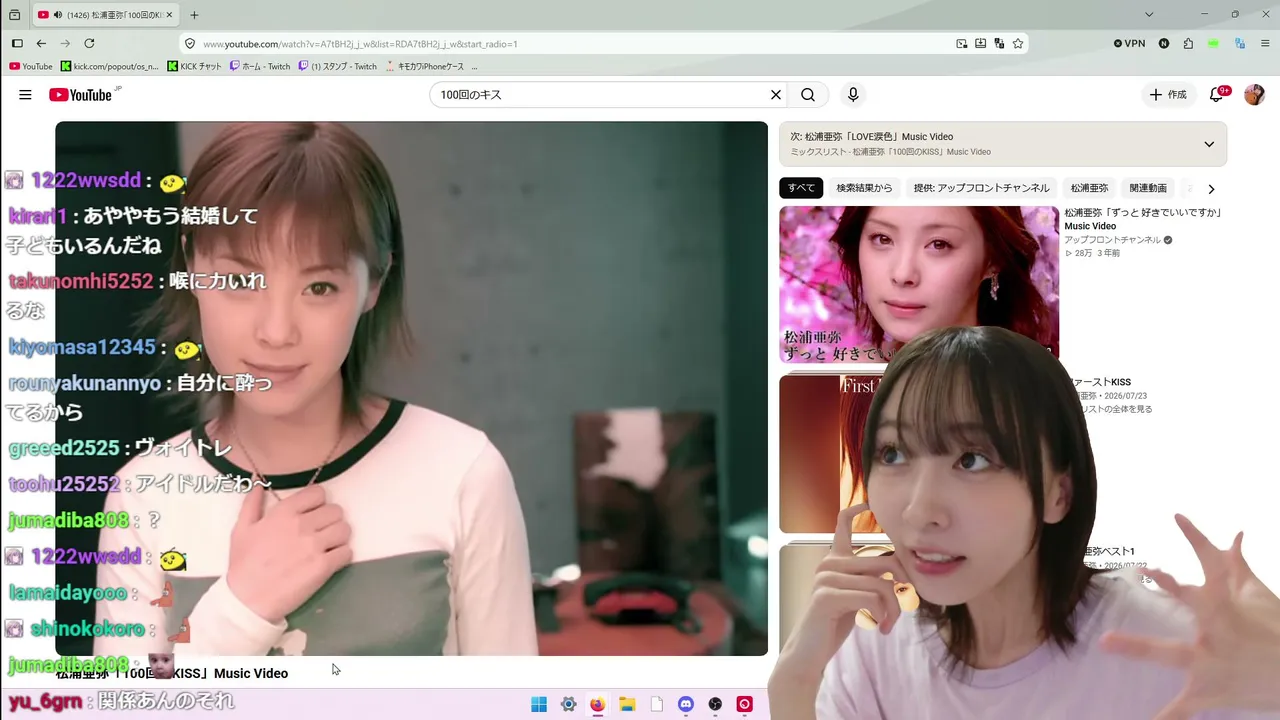The width and height of the screenshot is (1280, 720).
Task: Open the キモカワiPhoneケース bookmark
Action: (425, 67)
